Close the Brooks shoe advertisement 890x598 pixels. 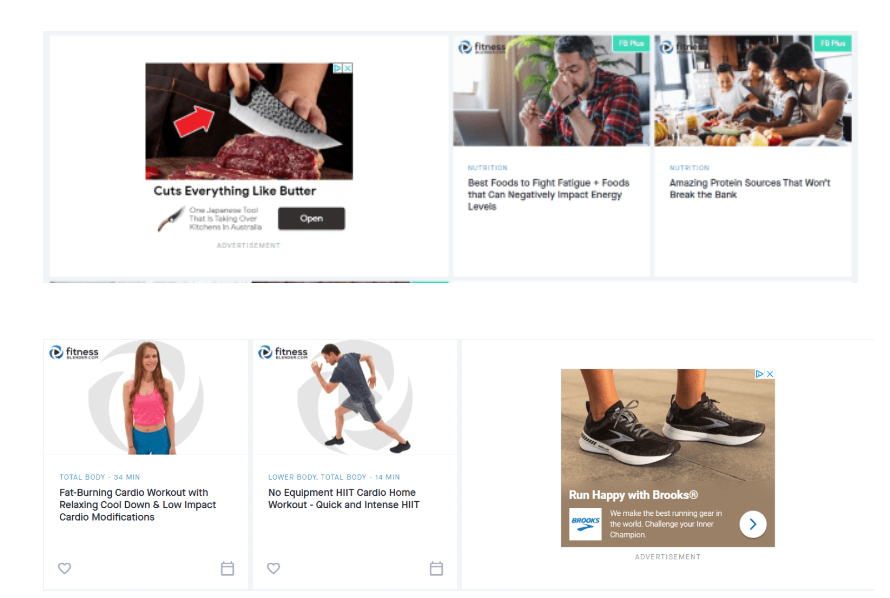pos(770,374)
